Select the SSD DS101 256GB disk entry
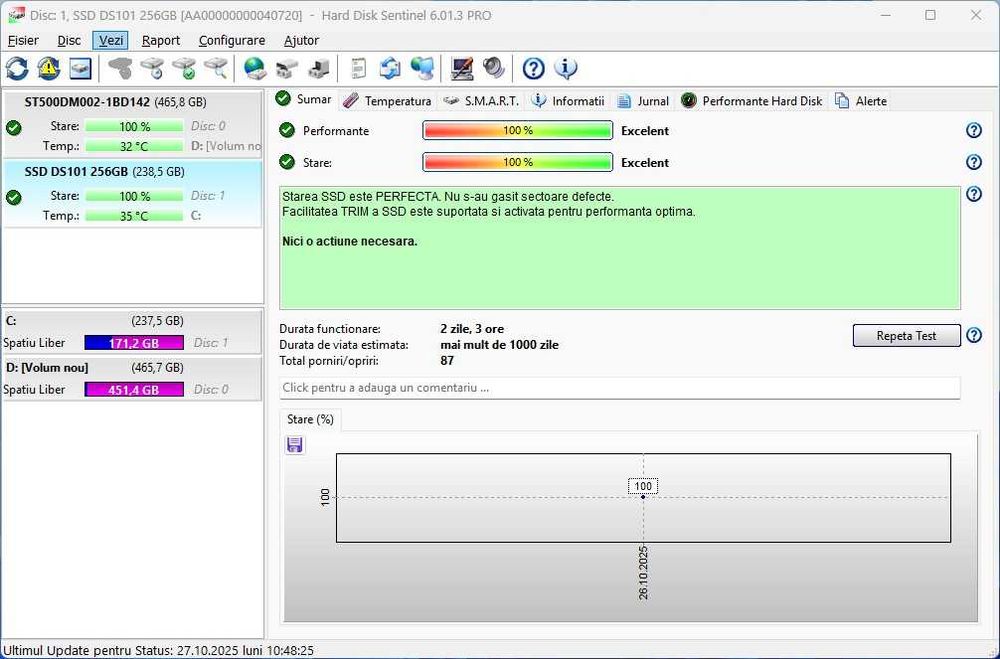 pyautogui.click(x=132, y=193)
